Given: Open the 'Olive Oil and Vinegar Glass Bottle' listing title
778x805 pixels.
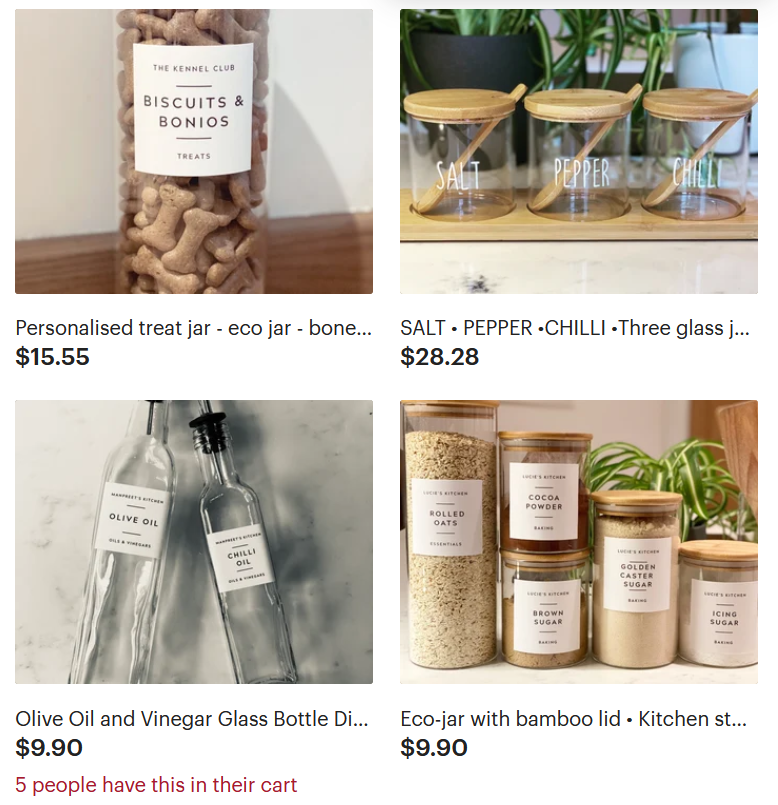Looking at the screenshot, I should click(192, 719).
